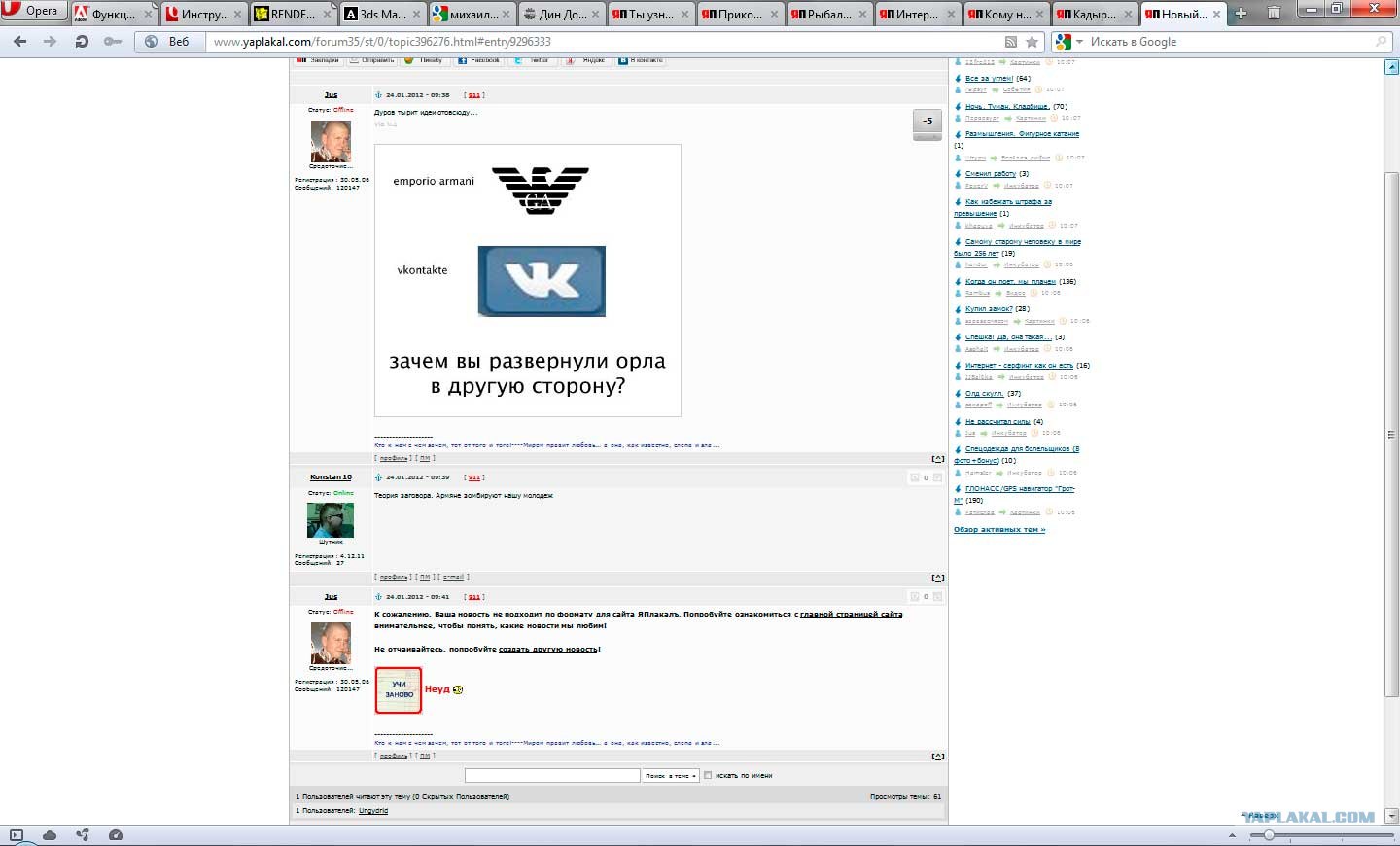Go back with the Back arrow
Image resolution: width=1400 pixels, height=846 pixels.
click(20, 42)
